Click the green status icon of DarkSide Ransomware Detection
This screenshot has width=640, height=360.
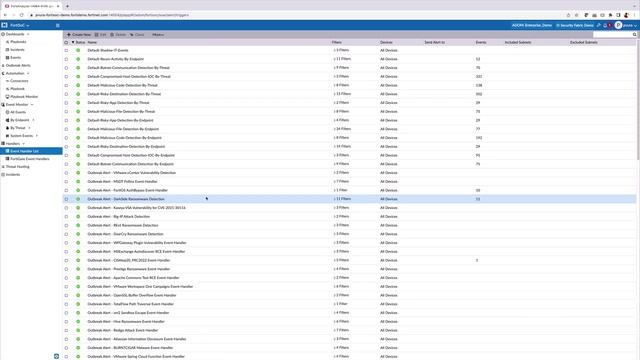tap(78, 199)
